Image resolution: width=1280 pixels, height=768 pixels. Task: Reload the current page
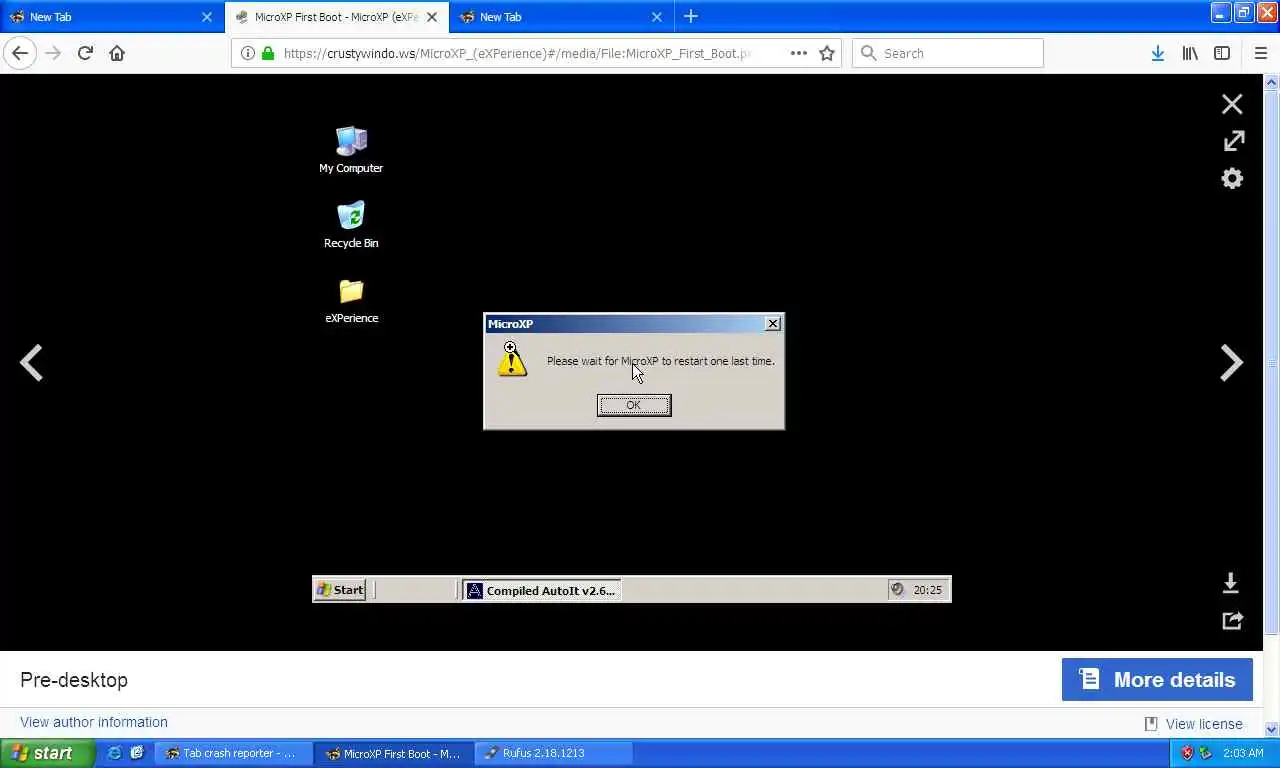pyautogui.click(x=85, y=53)
